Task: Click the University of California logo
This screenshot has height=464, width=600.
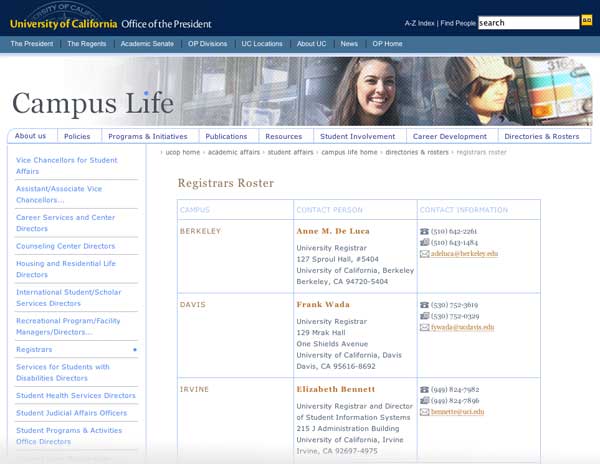Action: pyautogui.click(x=64, y=24)
